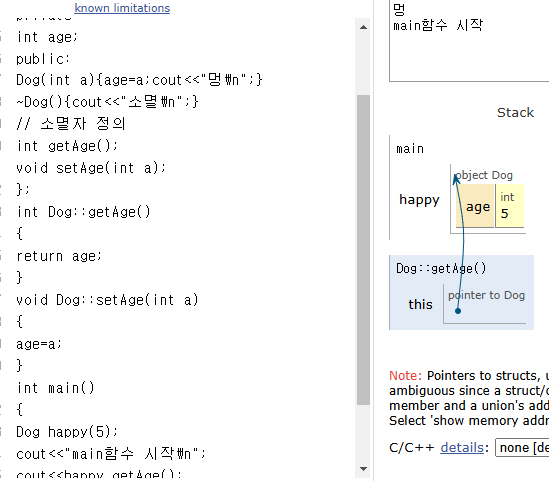The height and width of the screenshot is (481, 549).
Task: Click the code editor vertical scrollbar thumb
Action: click(363, 250)
